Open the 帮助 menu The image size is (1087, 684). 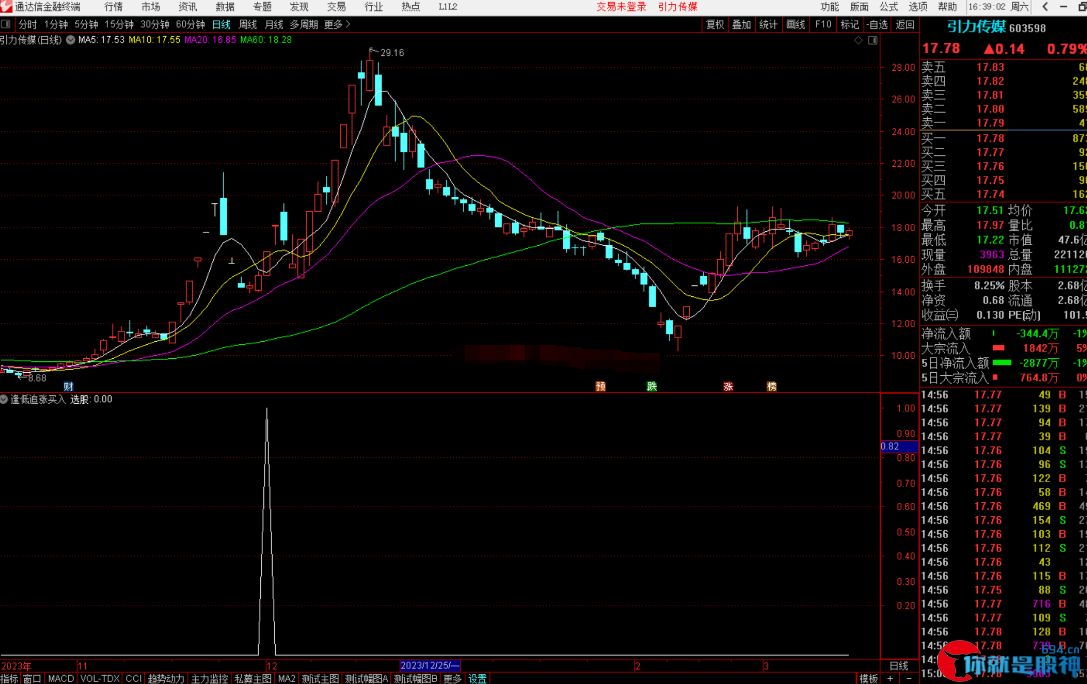coord(948,6)
